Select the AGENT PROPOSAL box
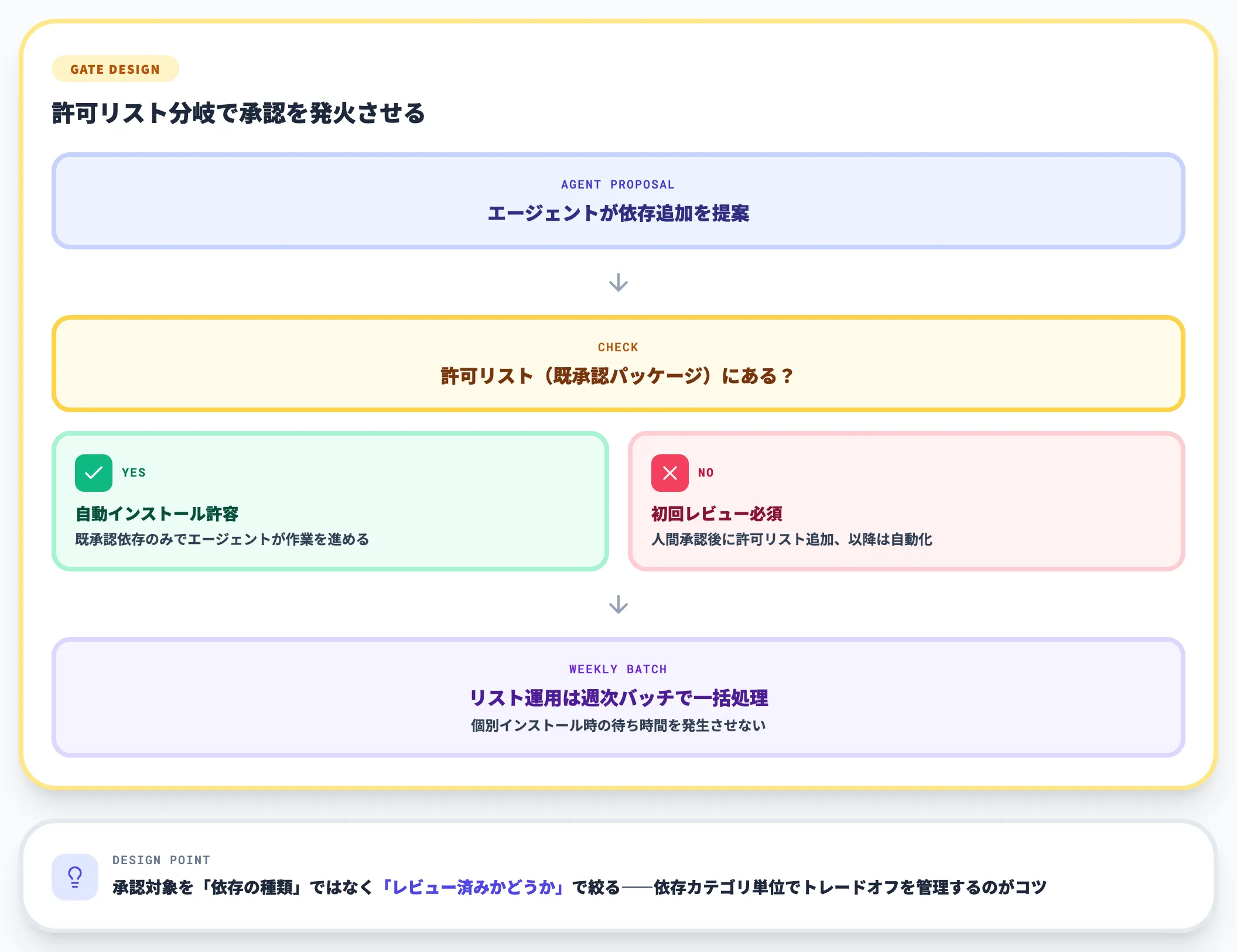The width and height of the screenshot is (1237, 952). (x=618, y=201)
